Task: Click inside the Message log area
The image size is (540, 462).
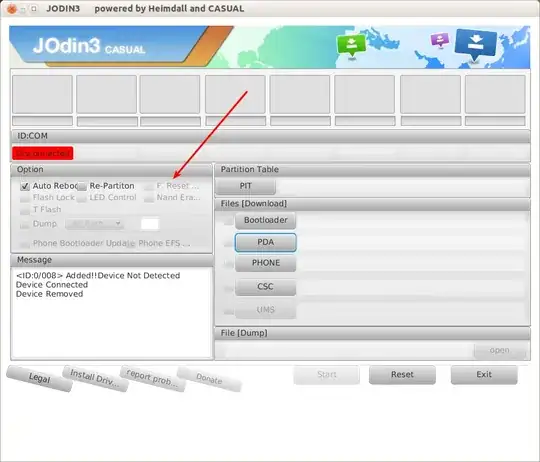Action: (112, 313)
